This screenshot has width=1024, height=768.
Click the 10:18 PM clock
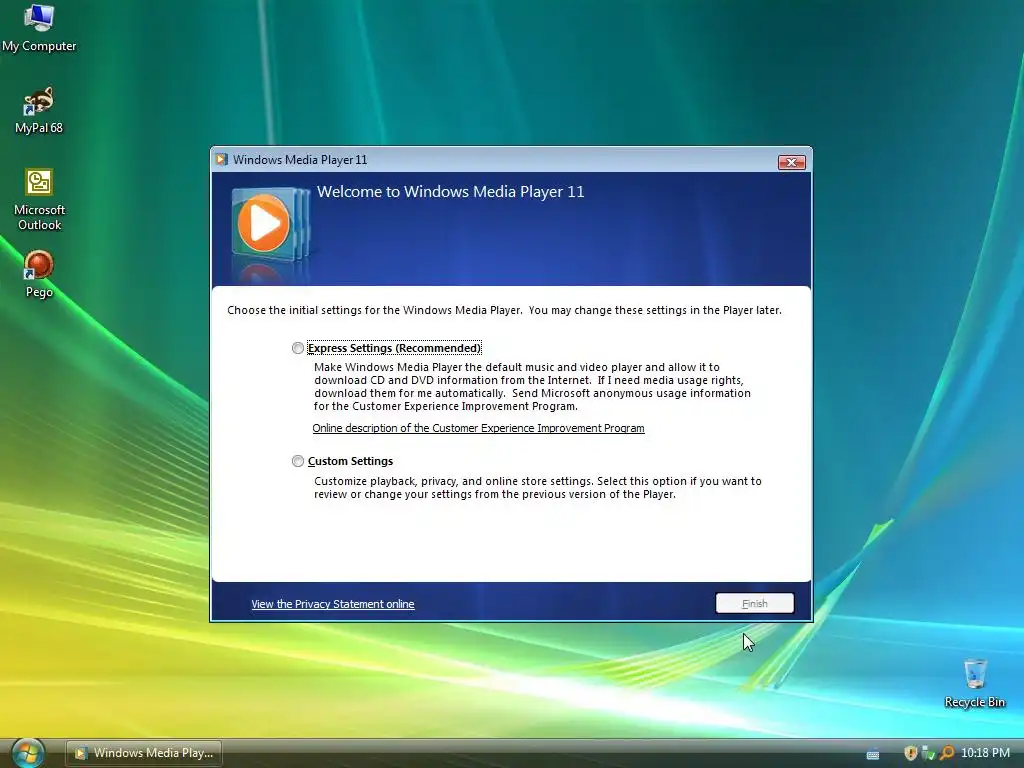tap(985, 753)
